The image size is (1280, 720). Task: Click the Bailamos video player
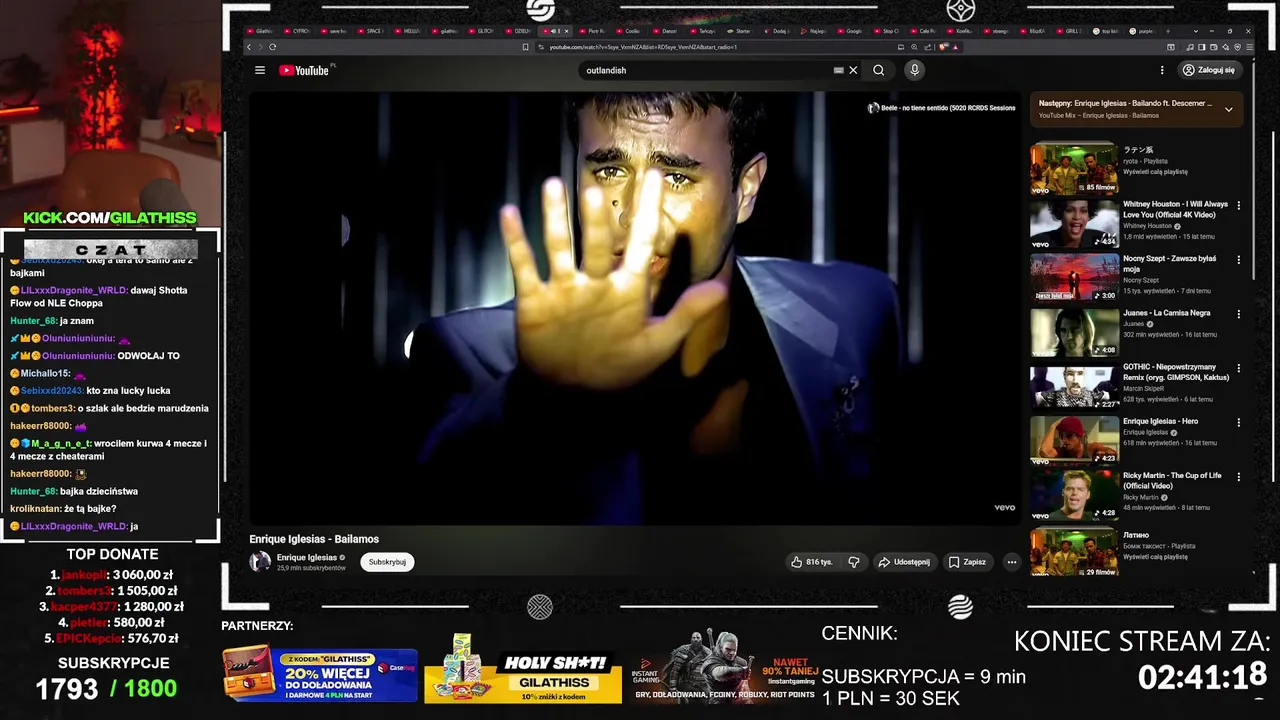click(635, 308)
